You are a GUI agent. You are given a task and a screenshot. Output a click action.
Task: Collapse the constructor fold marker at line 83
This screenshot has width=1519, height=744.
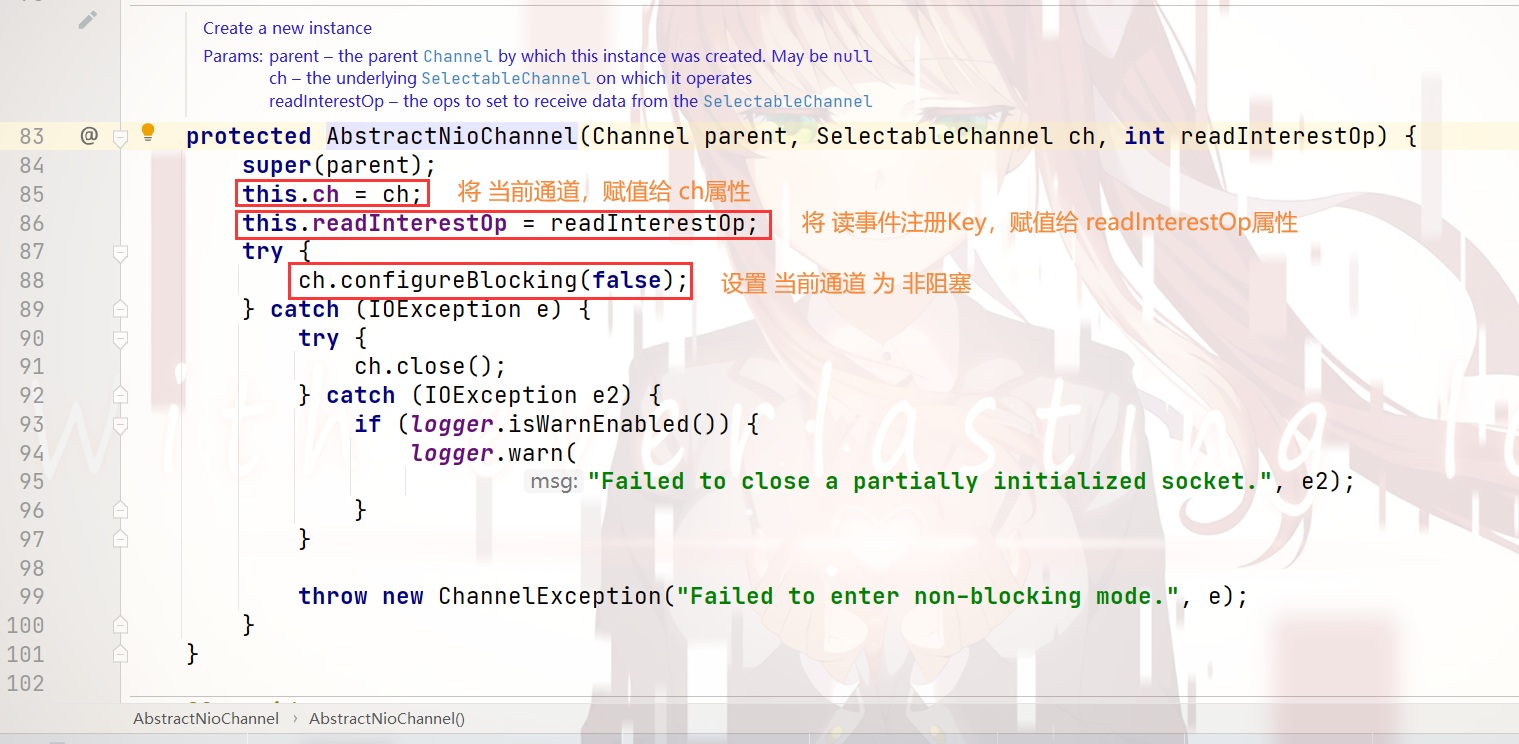(121, 137)
